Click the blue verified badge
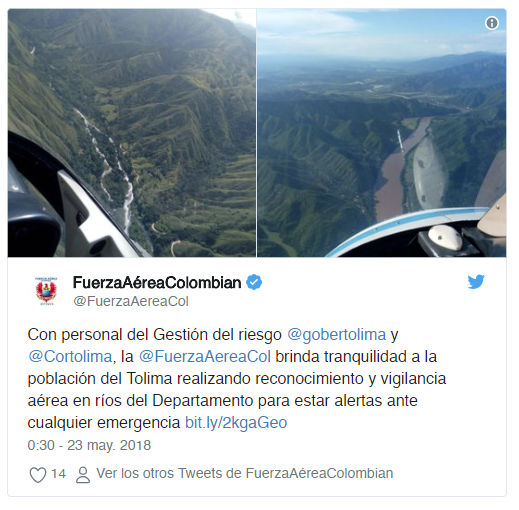Viewport: 519px width, 510px height. 254,282
